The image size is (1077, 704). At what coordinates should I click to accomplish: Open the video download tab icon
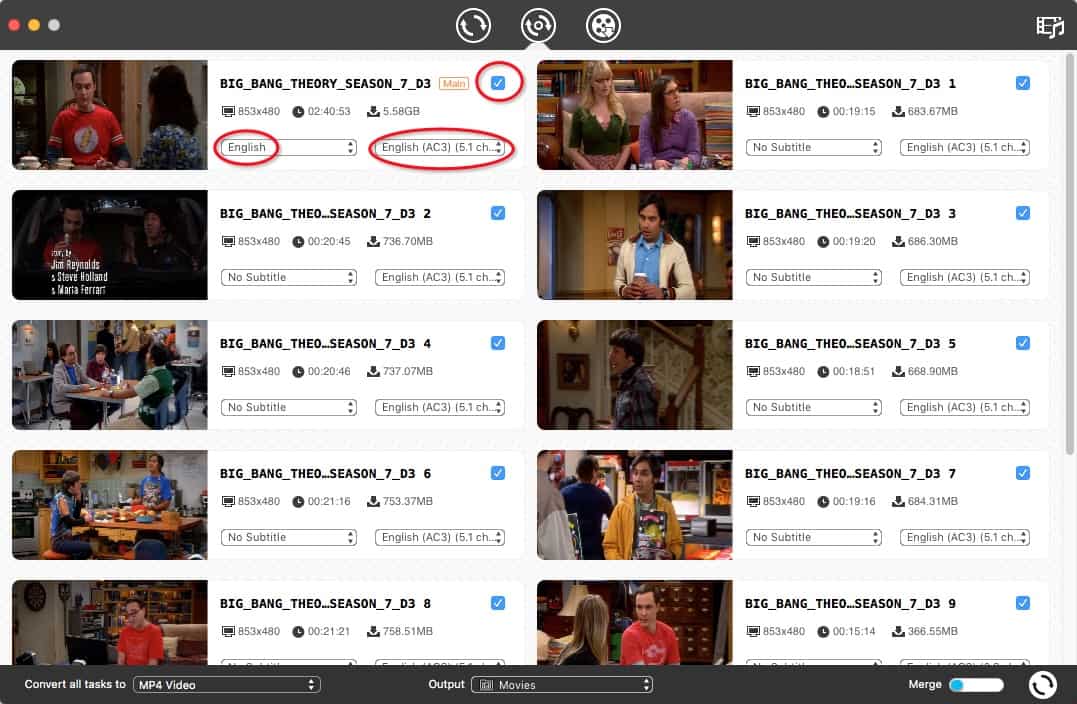pos(603,25)
